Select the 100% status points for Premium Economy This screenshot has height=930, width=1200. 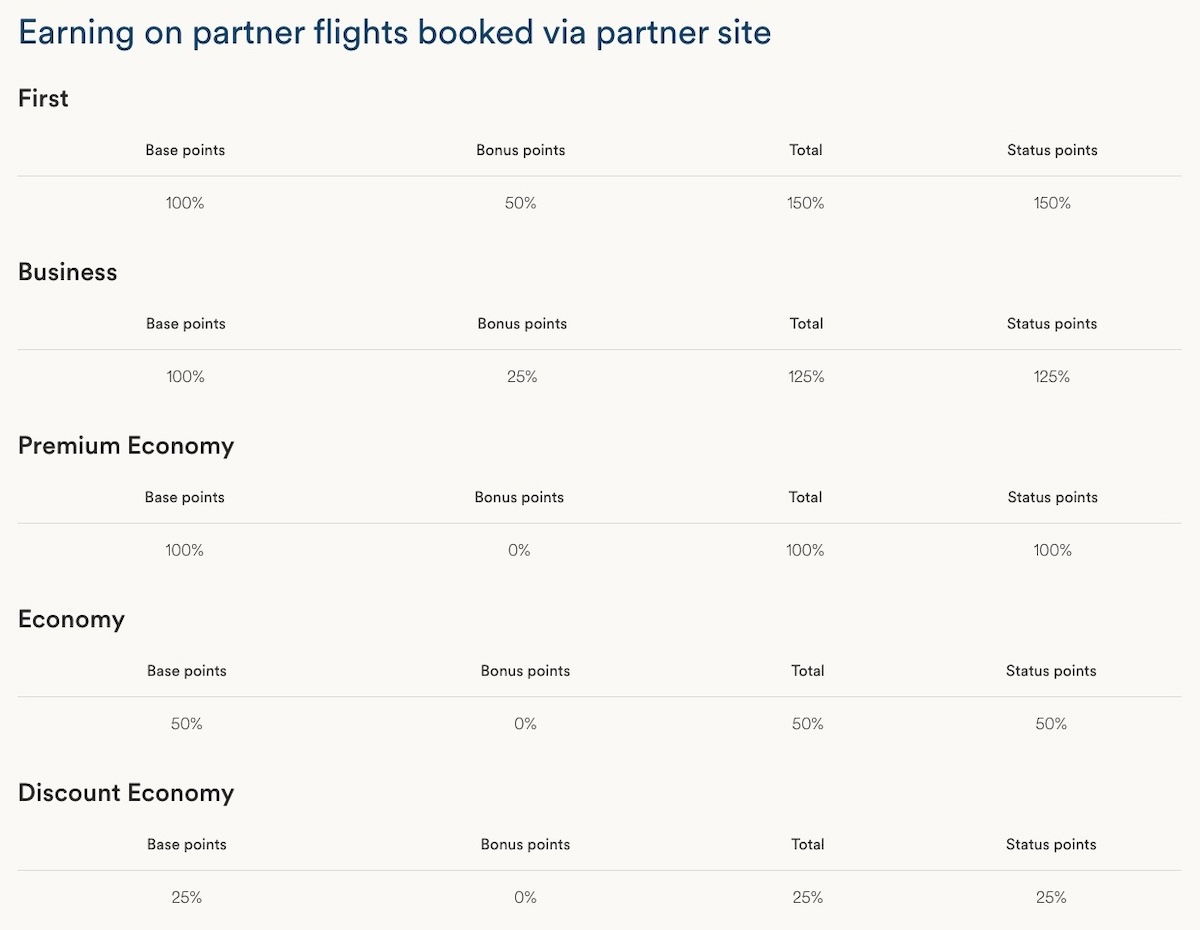point(1052,550)
